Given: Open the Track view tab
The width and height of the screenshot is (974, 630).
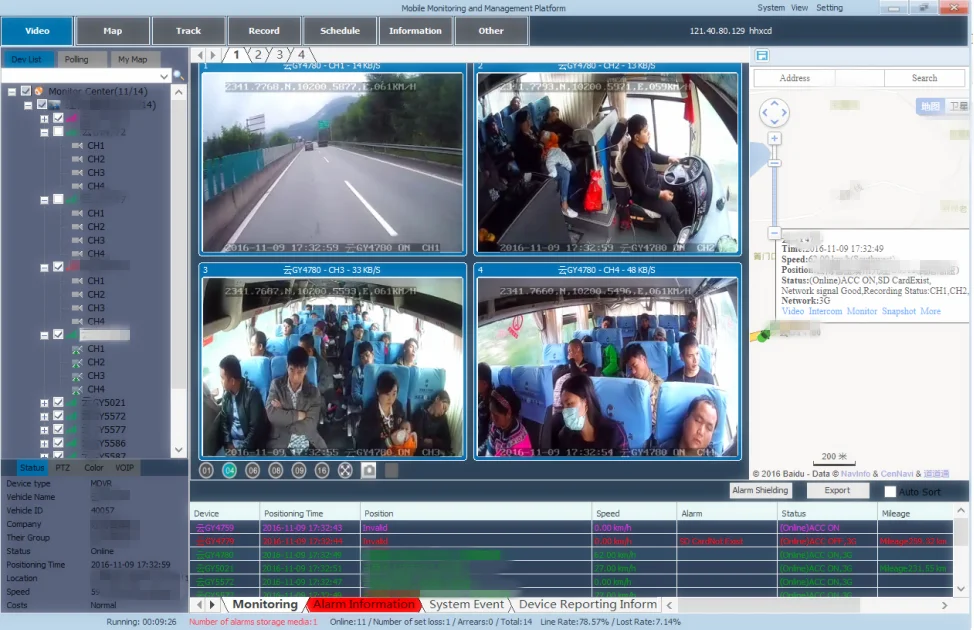Looking at the screenshot, I should tap(188, 30).
